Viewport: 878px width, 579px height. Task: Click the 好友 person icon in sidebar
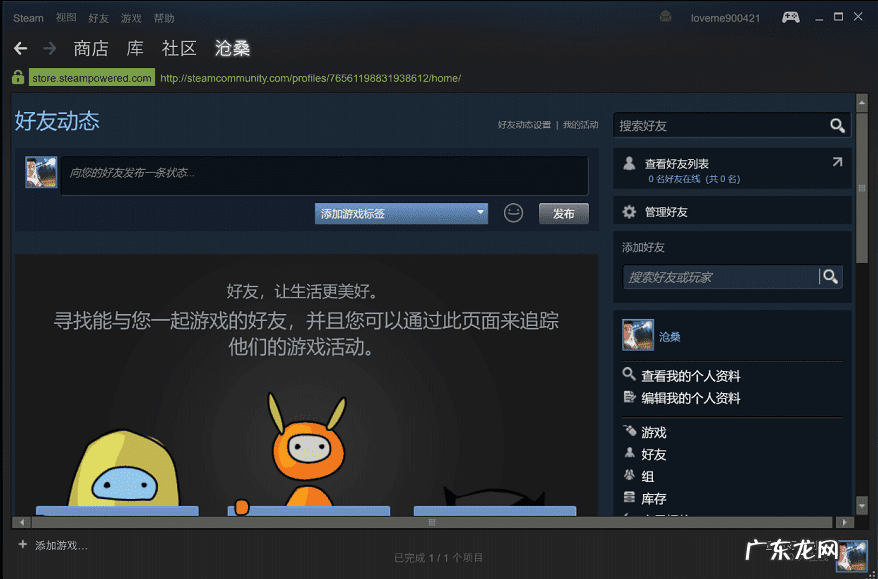pos(629,453)
